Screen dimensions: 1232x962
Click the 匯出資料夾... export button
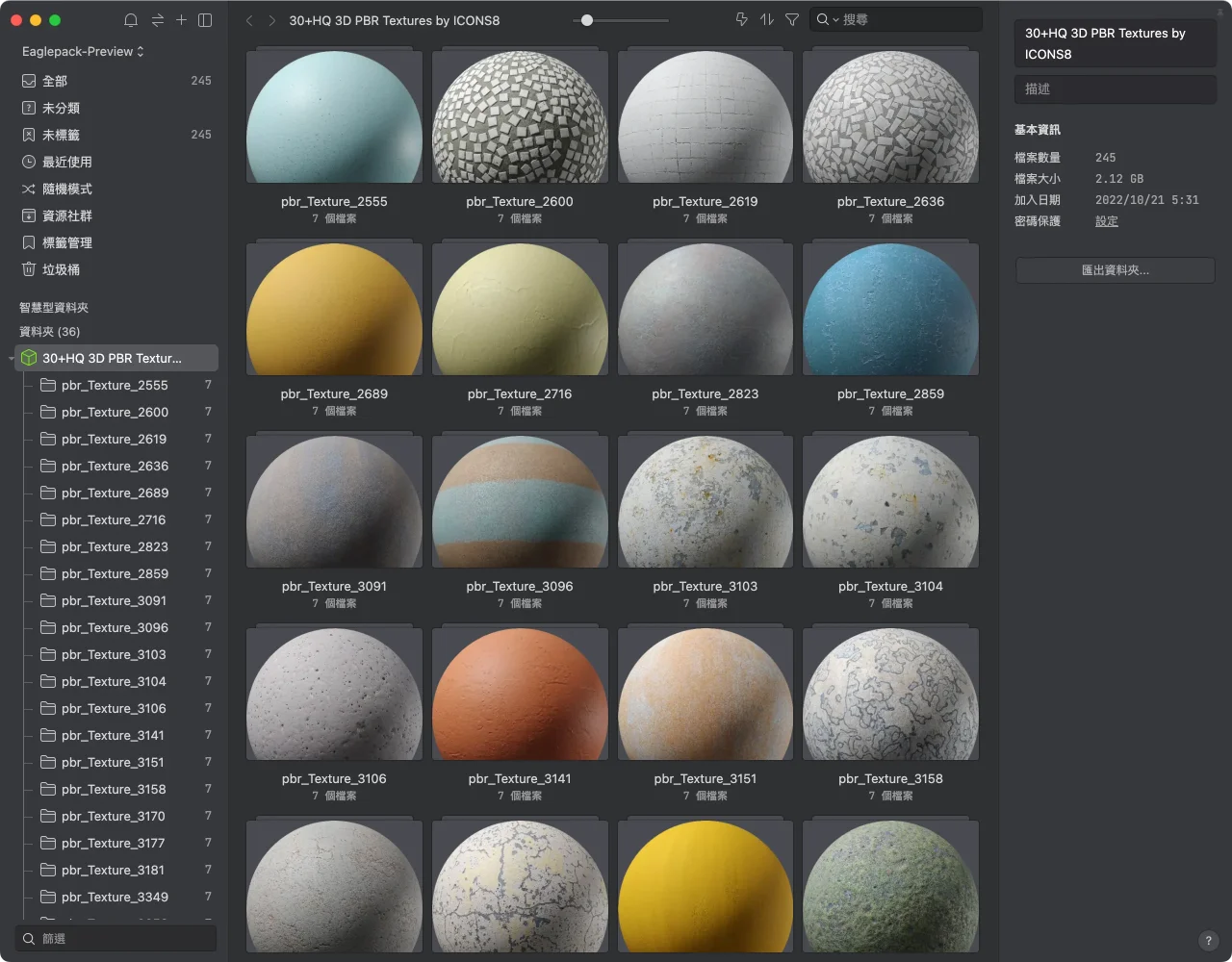(x=1116, y=270)
